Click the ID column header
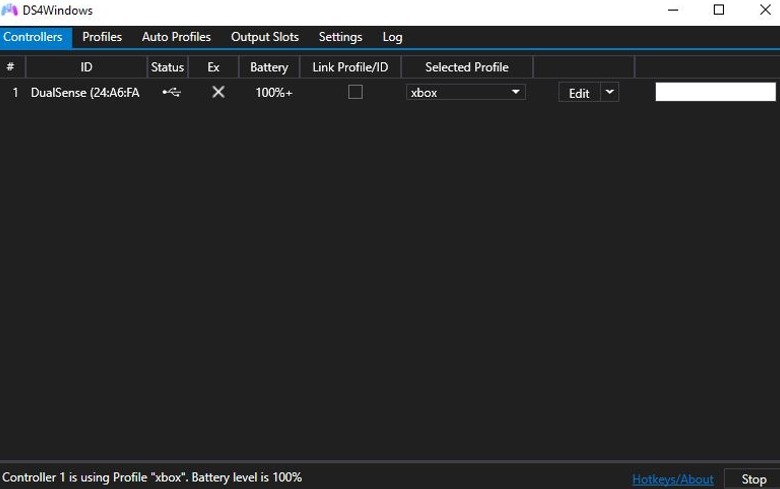 pos(86,67)
